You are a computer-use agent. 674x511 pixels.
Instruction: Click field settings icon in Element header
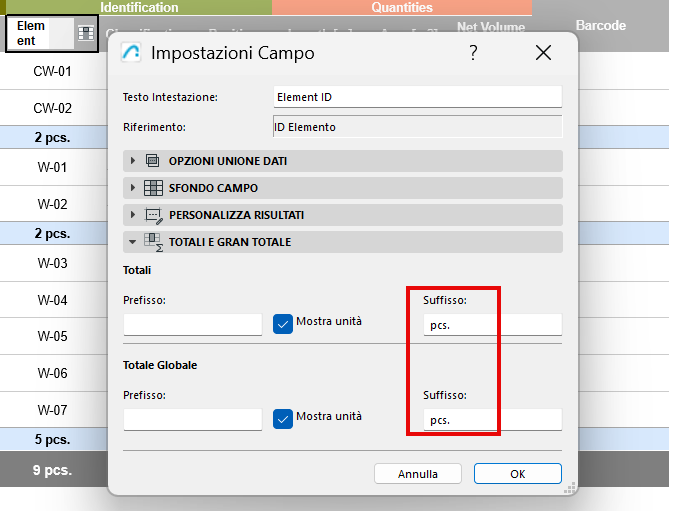click(86, 34)
